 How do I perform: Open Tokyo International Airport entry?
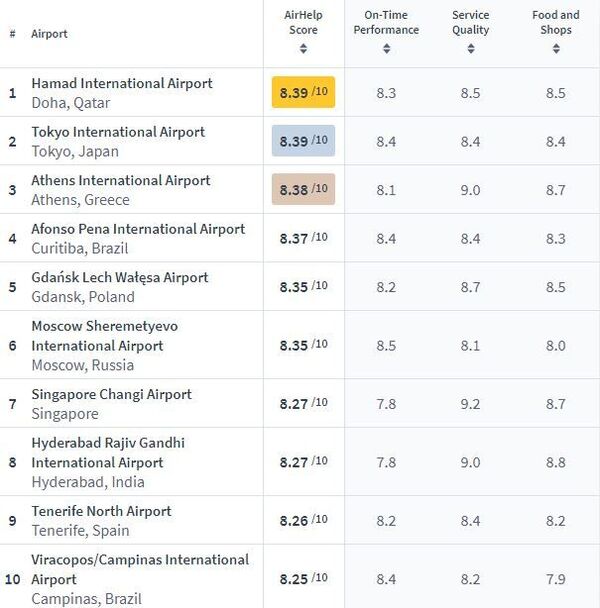[x=118, y=132]
